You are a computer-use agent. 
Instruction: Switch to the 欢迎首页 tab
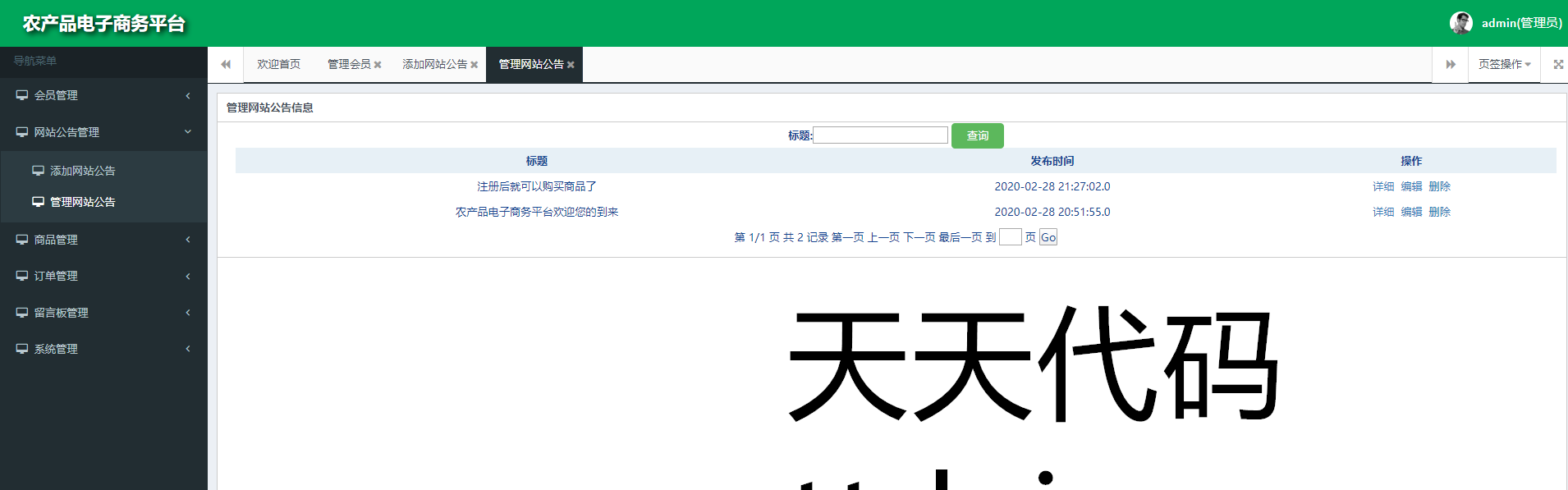tap(278, 64)
